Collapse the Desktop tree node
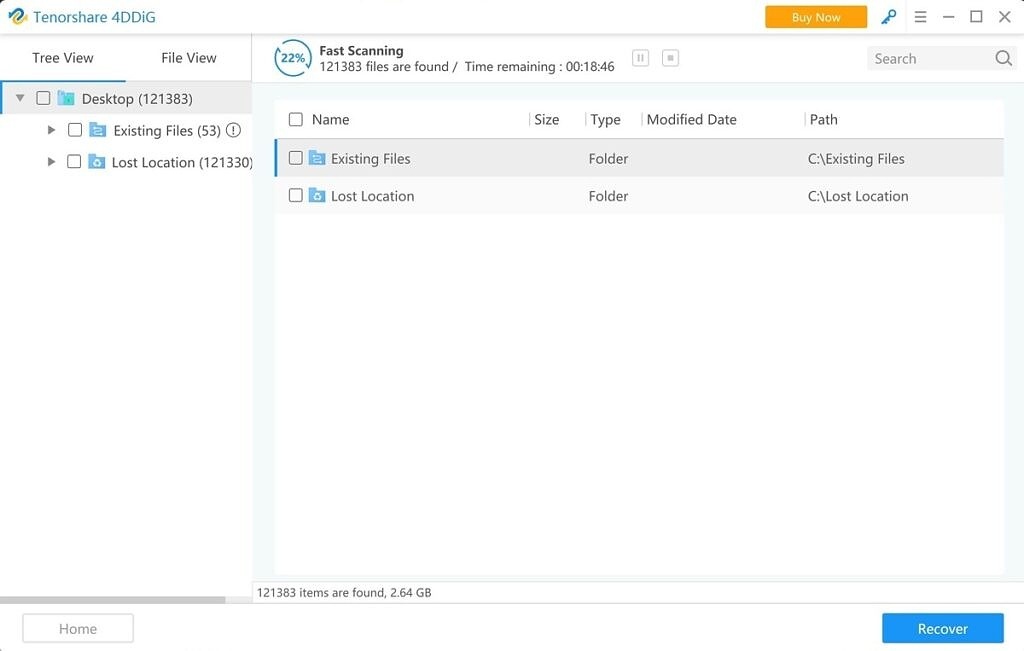The width and height of the screenshot is (1024, 651). [20, 98]
